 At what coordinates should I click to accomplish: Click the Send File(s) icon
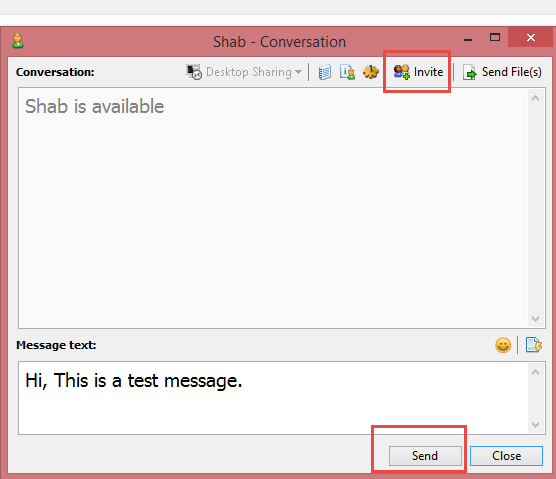(469, 72)
